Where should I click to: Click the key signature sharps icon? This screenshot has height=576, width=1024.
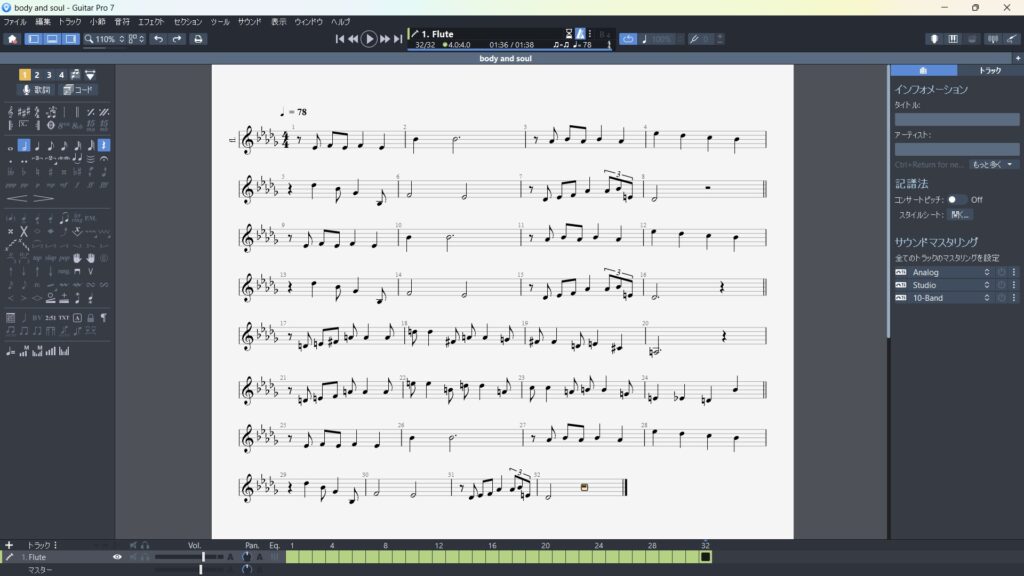pyautogui.click(x=24, y=112)
